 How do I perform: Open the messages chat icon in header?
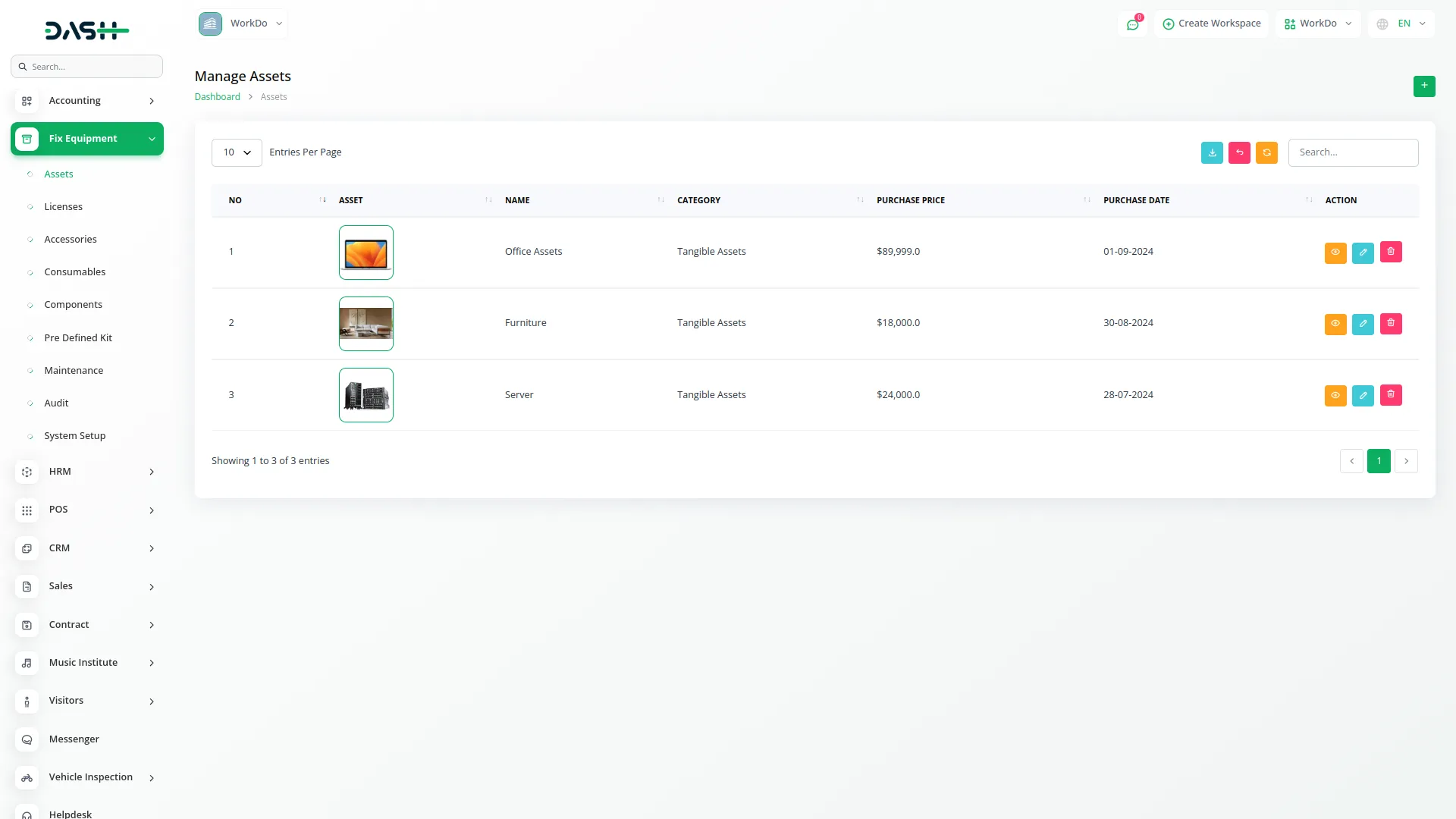tap(1132, 24)
